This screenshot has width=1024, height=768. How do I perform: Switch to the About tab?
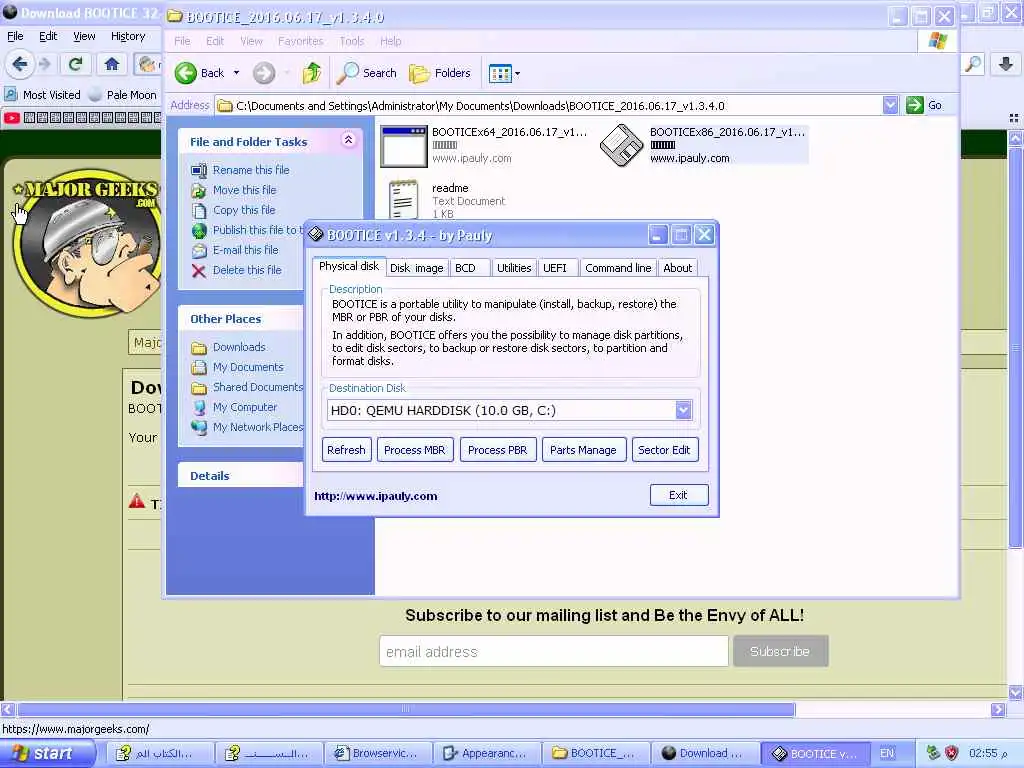(677, 268)
